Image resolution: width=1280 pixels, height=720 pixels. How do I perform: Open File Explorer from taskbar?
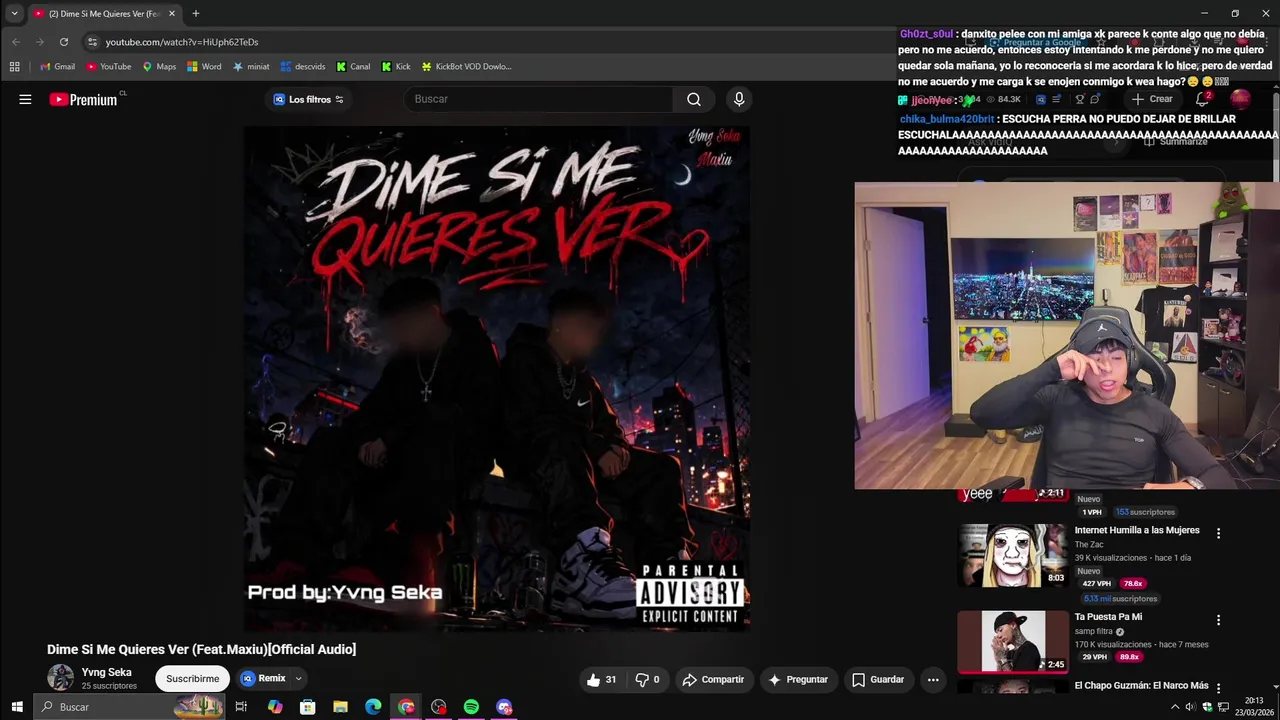pos(340,707)
